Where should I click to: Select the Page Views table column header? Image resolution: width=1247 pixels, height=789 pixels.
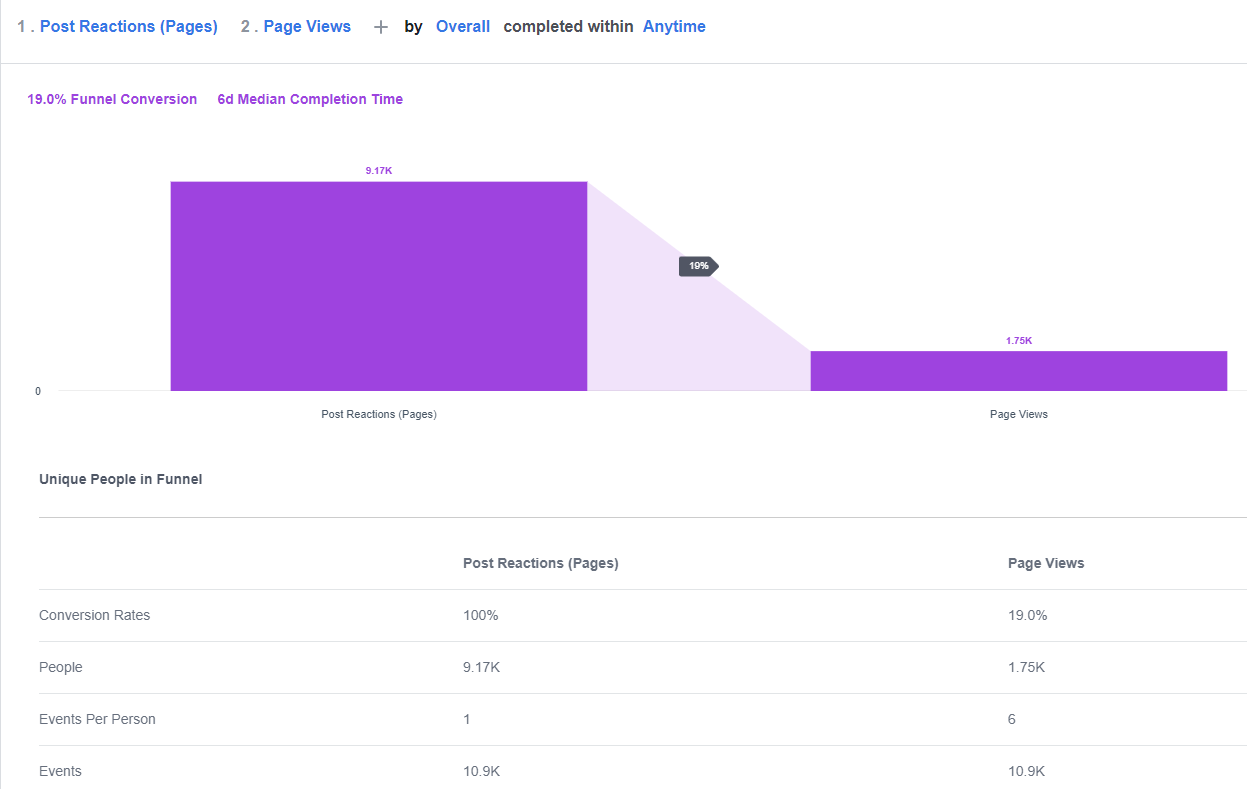pyautogui.click(x=1046, y=563)
